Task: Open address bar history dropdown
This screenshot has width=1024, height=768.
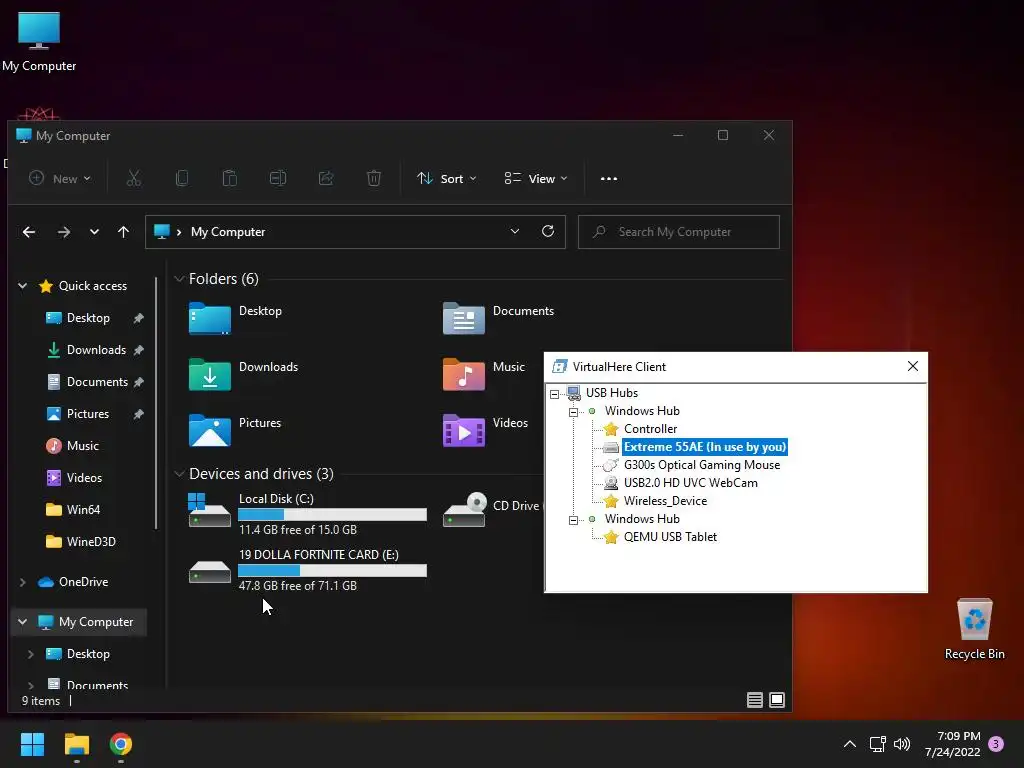Action: pyautogui.click(x=515, y=231)
